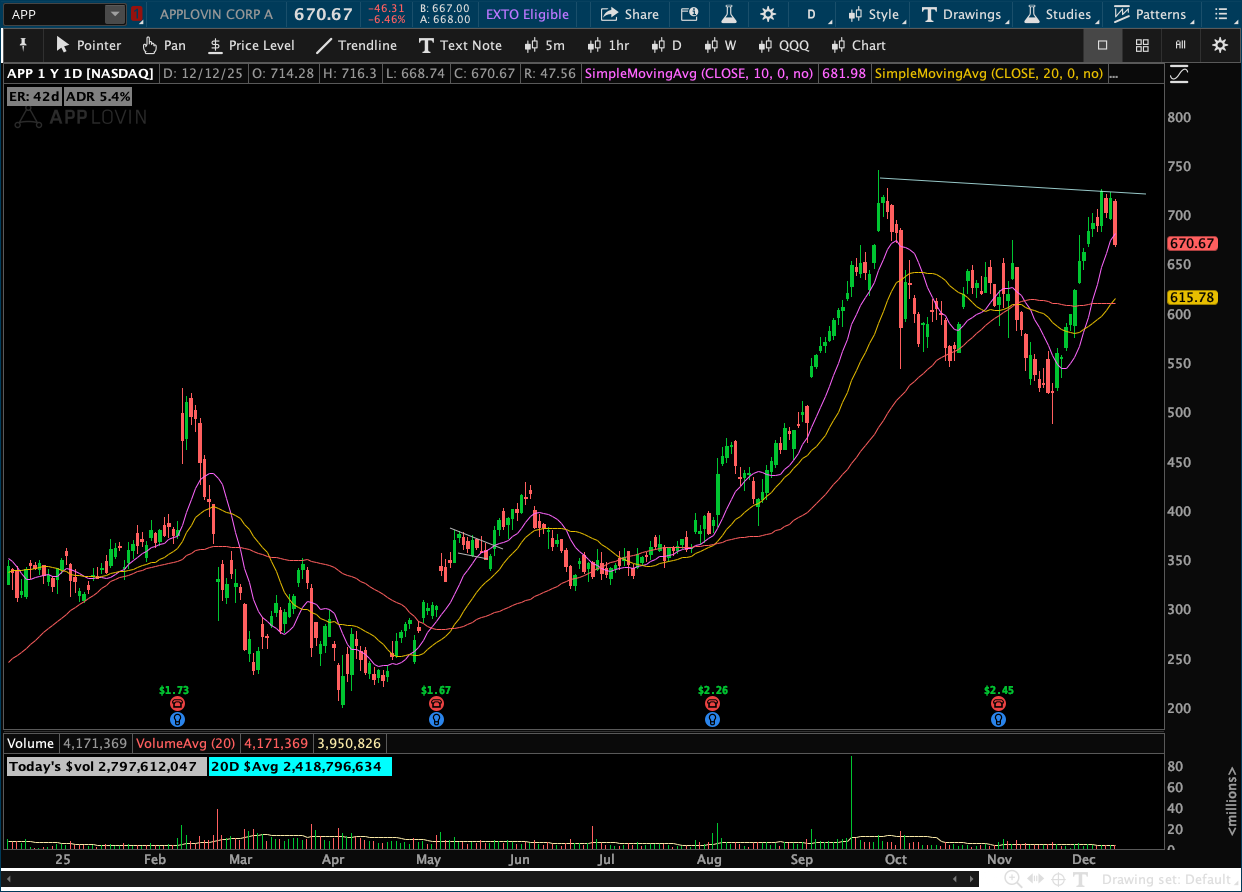Apply the W weekly quick timeframe
The height and width of the screenshot is (892, 1242).
(720, 45)
